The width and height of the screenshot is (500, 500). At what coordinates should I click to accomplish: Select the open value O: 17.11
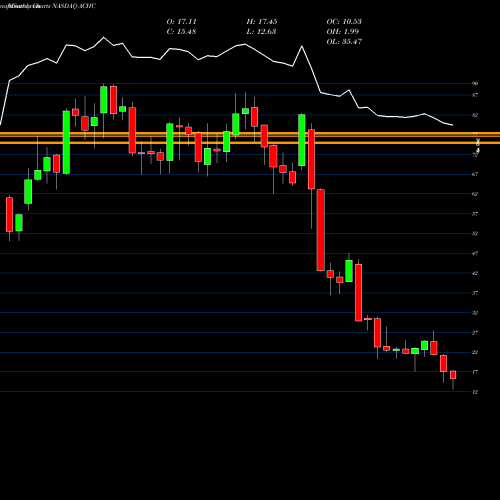coord(181,22)
